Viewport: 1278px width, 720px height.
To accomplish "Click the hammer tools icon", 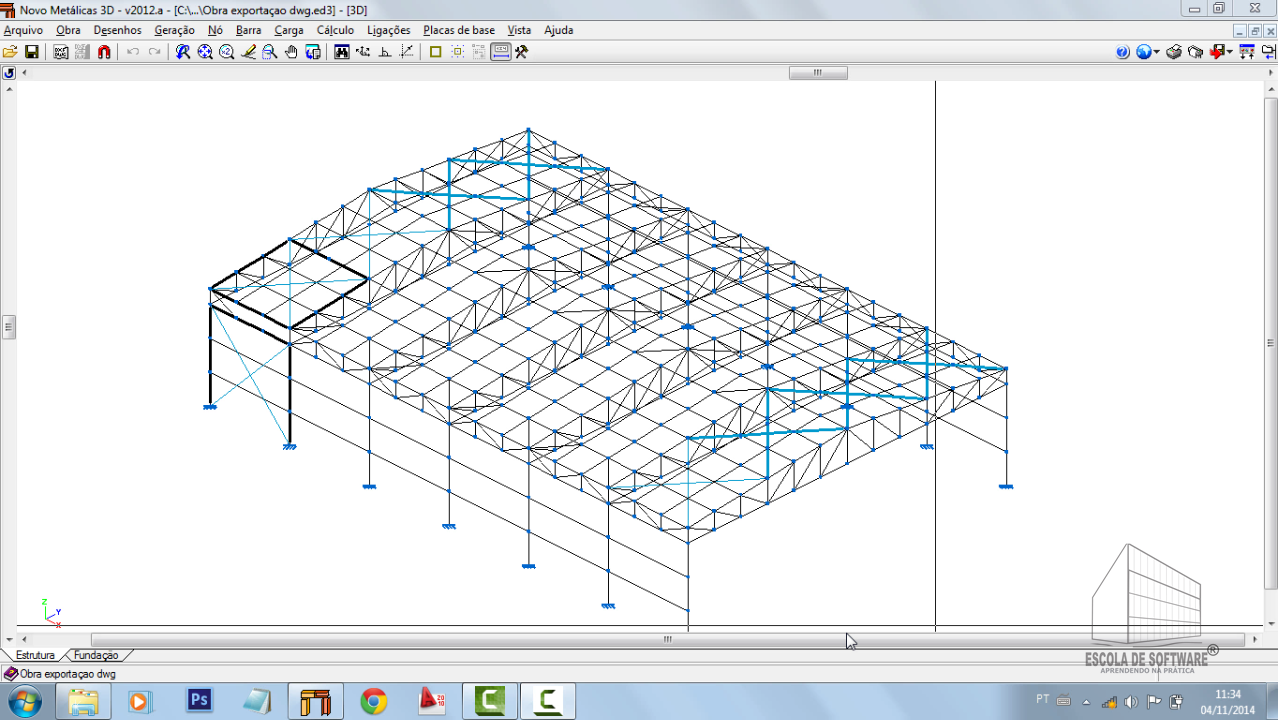I will [x=521, y=52].
